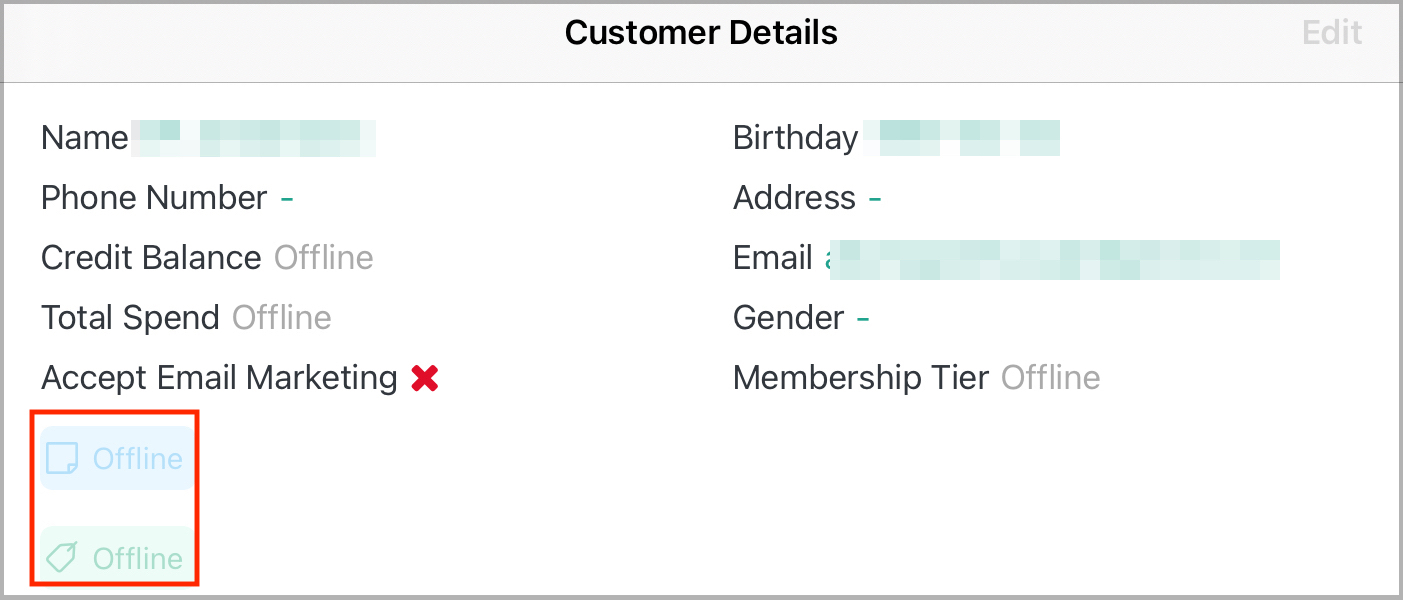Click the Membership Tier label
1403x600 pixels.
[x=861, y=378]
